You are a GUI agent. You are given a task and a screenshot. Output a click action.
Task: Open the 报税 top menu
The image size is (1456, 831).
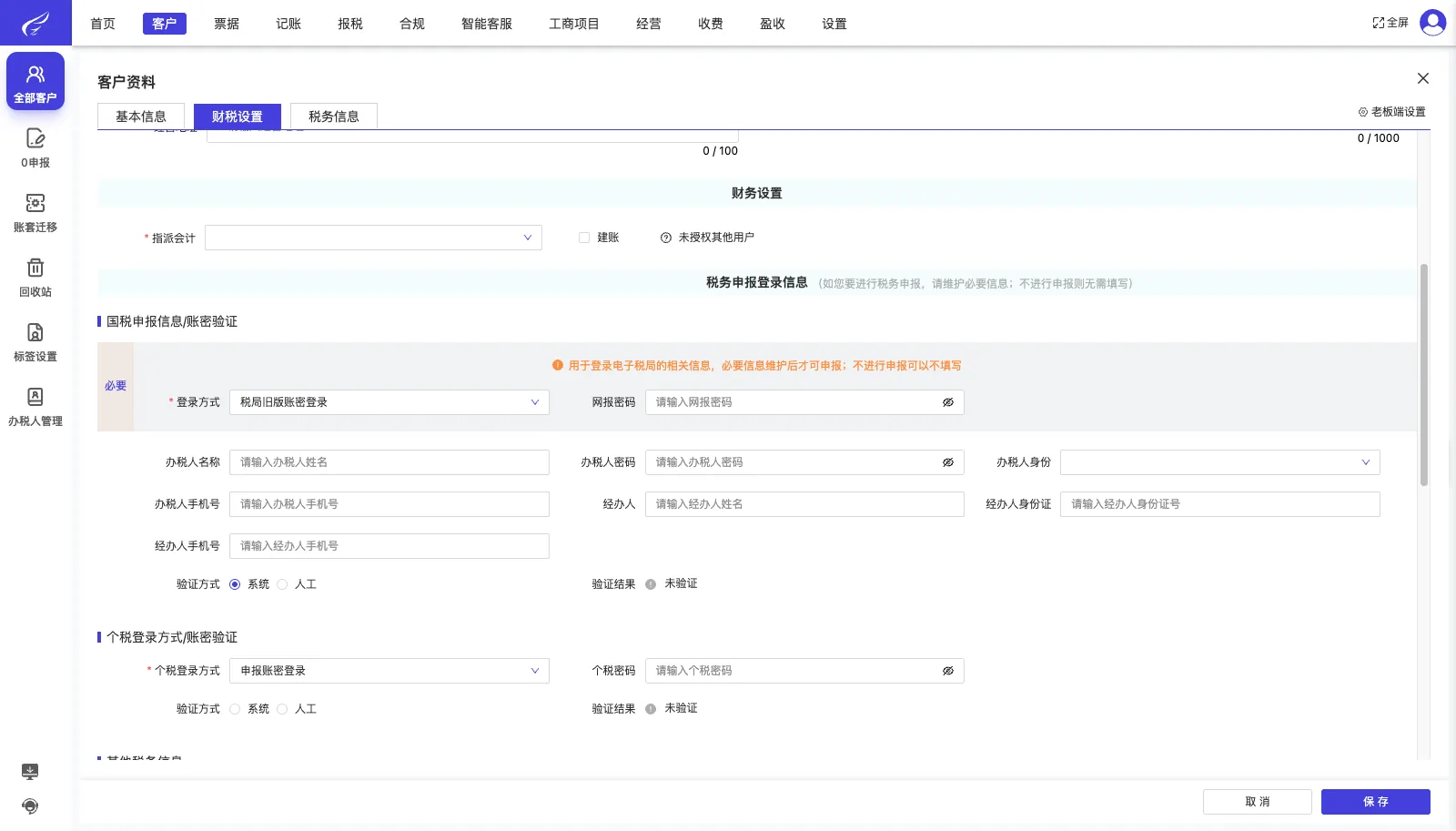(x=350, y=24)
